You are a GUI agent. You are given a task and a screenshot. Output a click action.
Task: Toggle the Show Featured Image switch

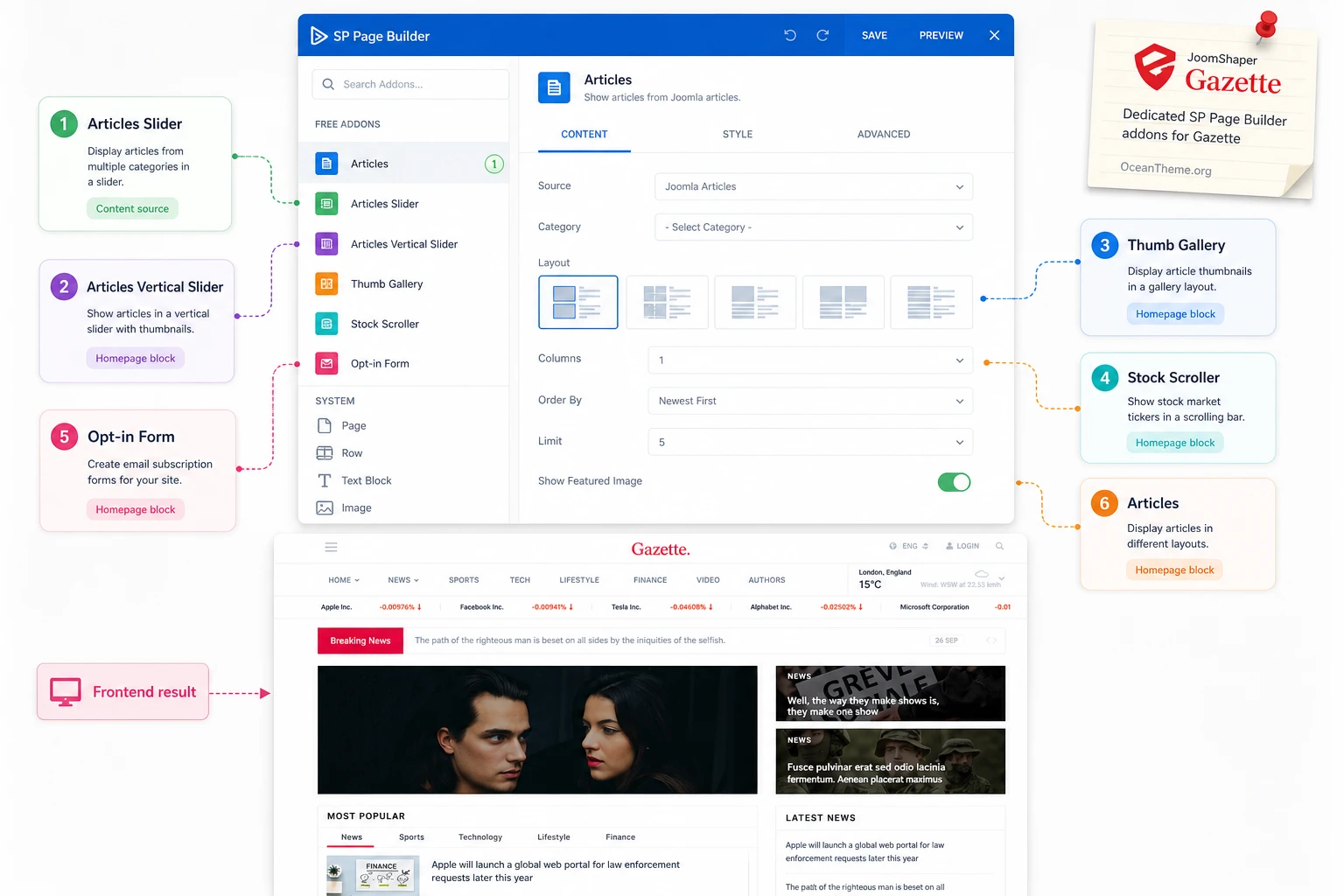tap(955, 482)
